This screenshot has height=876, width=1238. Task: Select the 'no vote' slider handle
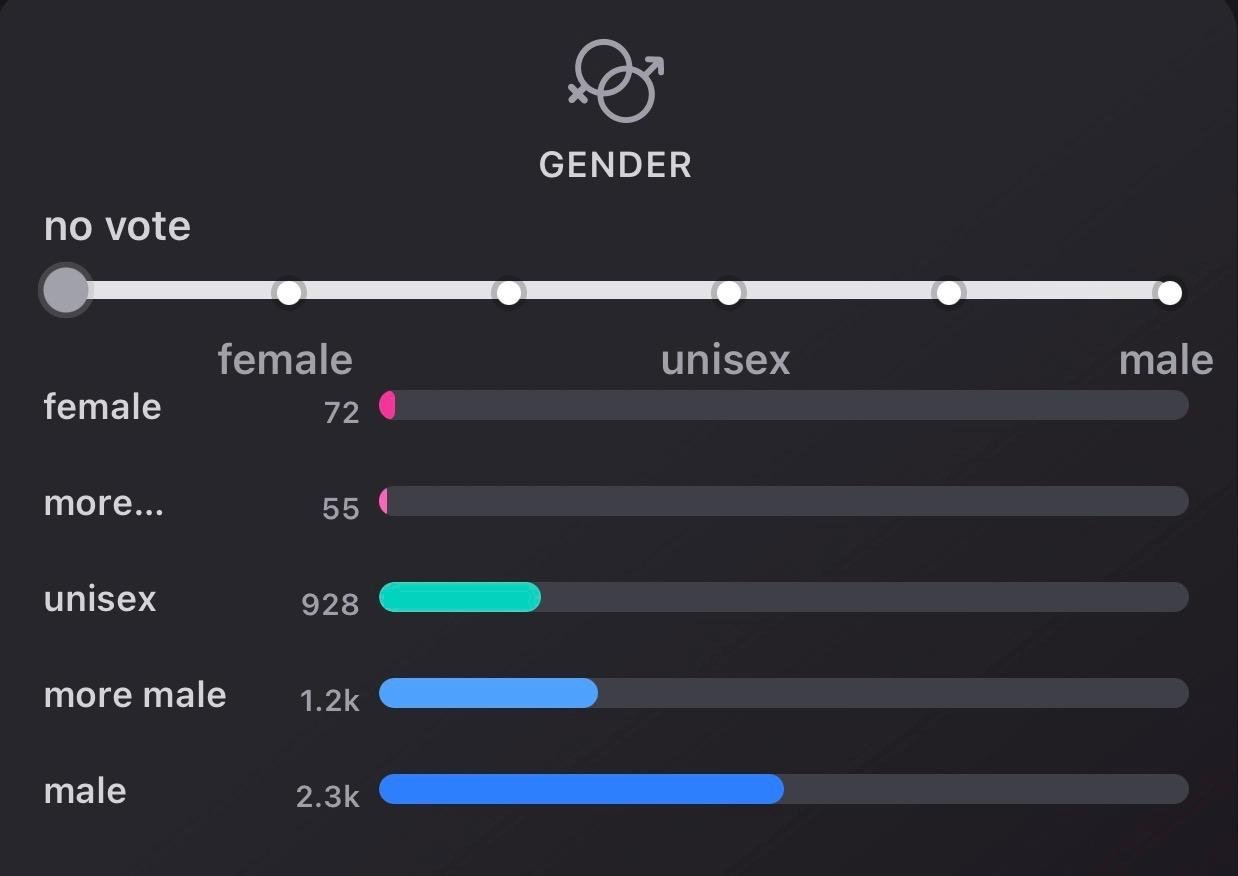(65, 291)
